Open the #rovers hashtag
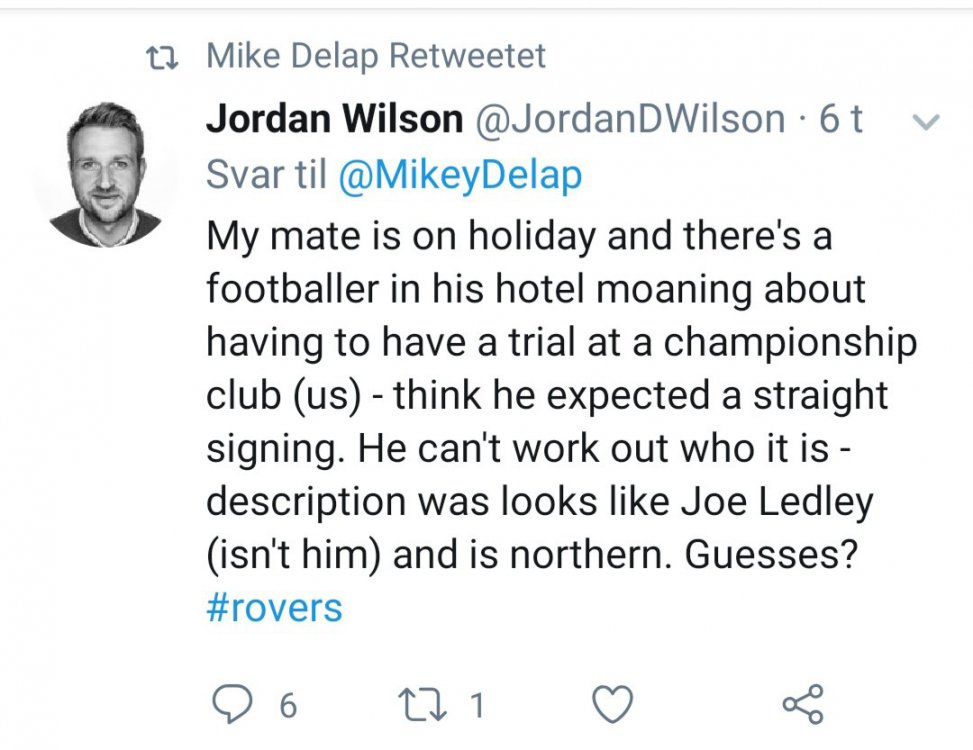973x750 pixels. click(x=274, y=607)
